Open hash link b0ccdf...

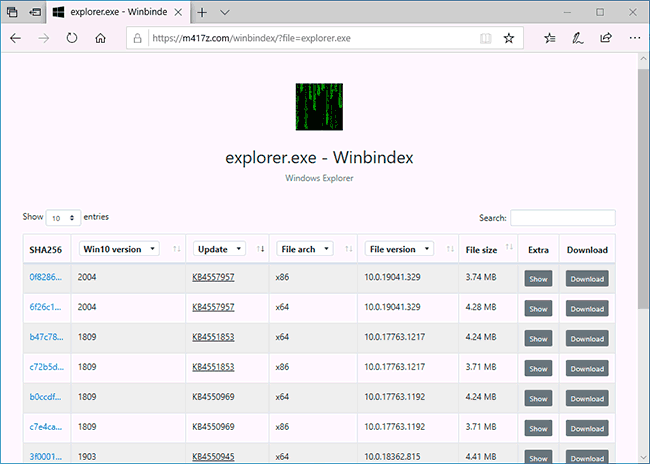(45, 396)
